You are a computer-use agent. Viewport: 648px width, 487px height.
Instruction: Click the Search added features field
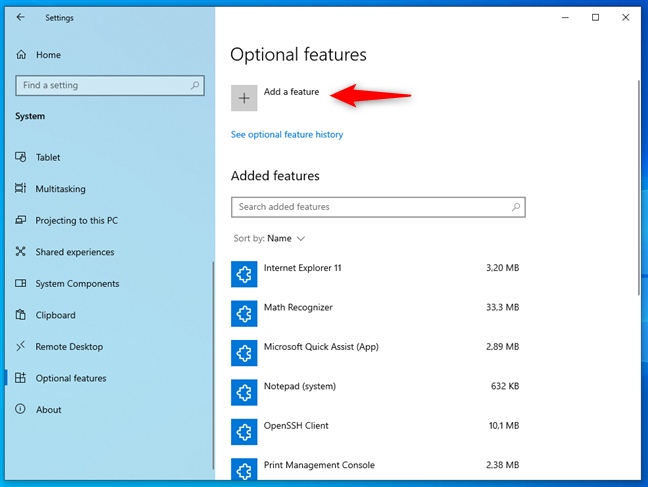[378, 207]
